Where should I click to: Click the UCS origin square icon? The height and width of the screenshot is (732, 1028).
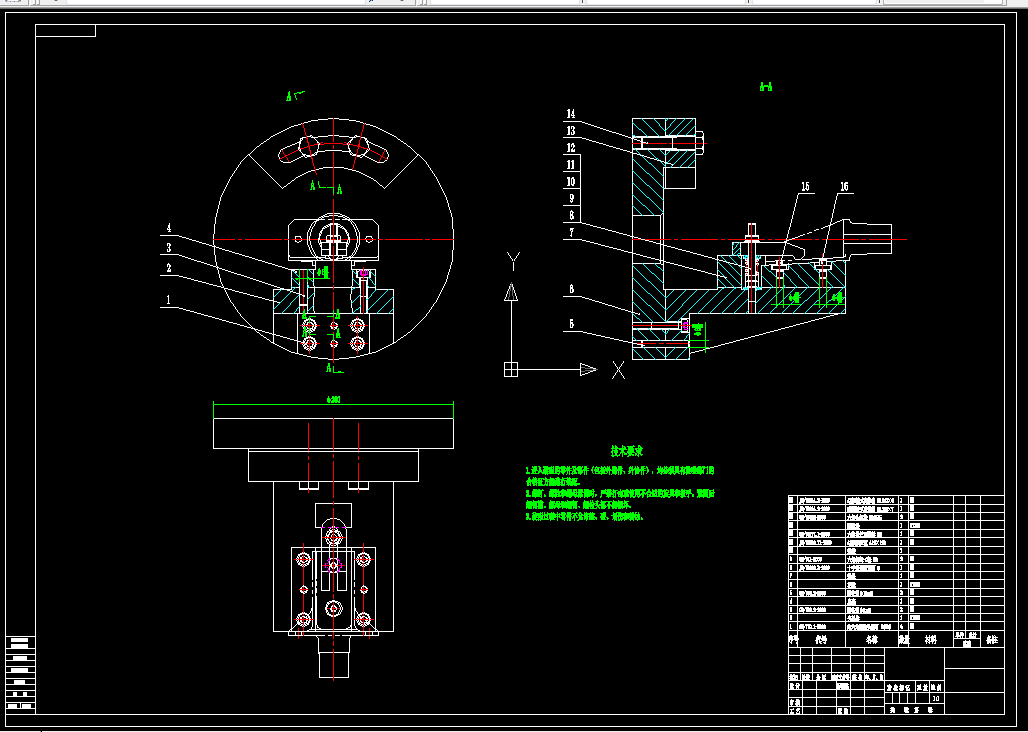(511, 370)
